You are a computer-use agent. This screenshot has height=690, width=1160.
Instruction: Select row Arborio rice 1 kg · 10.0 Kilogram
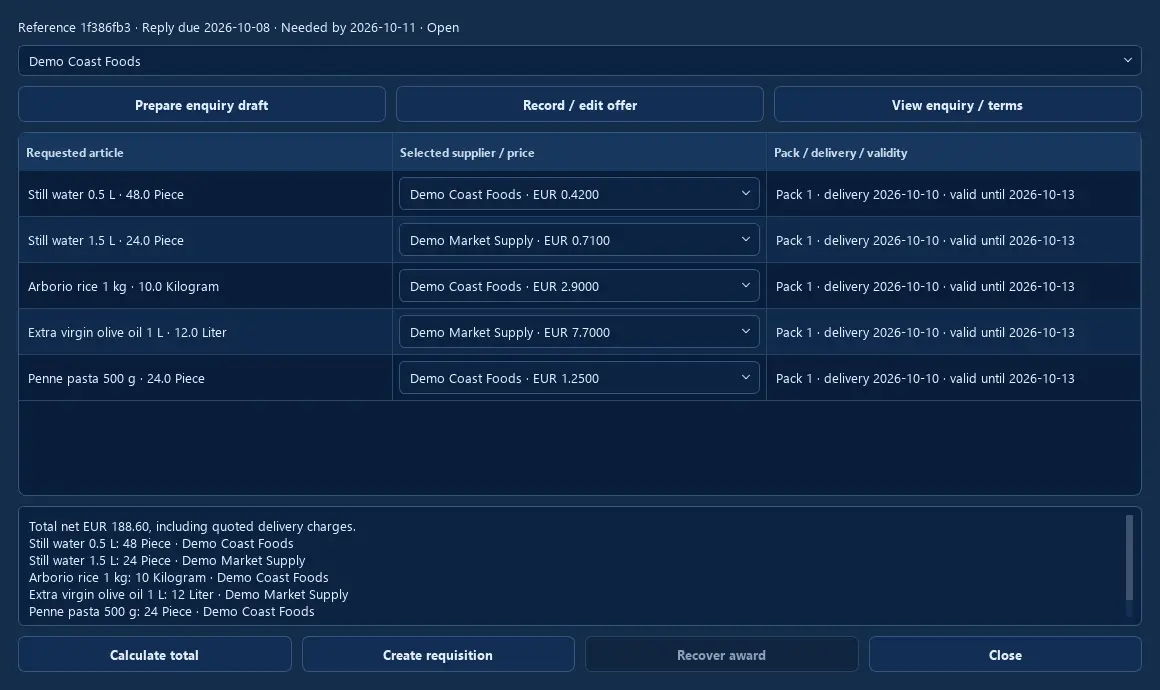point(206,285)
